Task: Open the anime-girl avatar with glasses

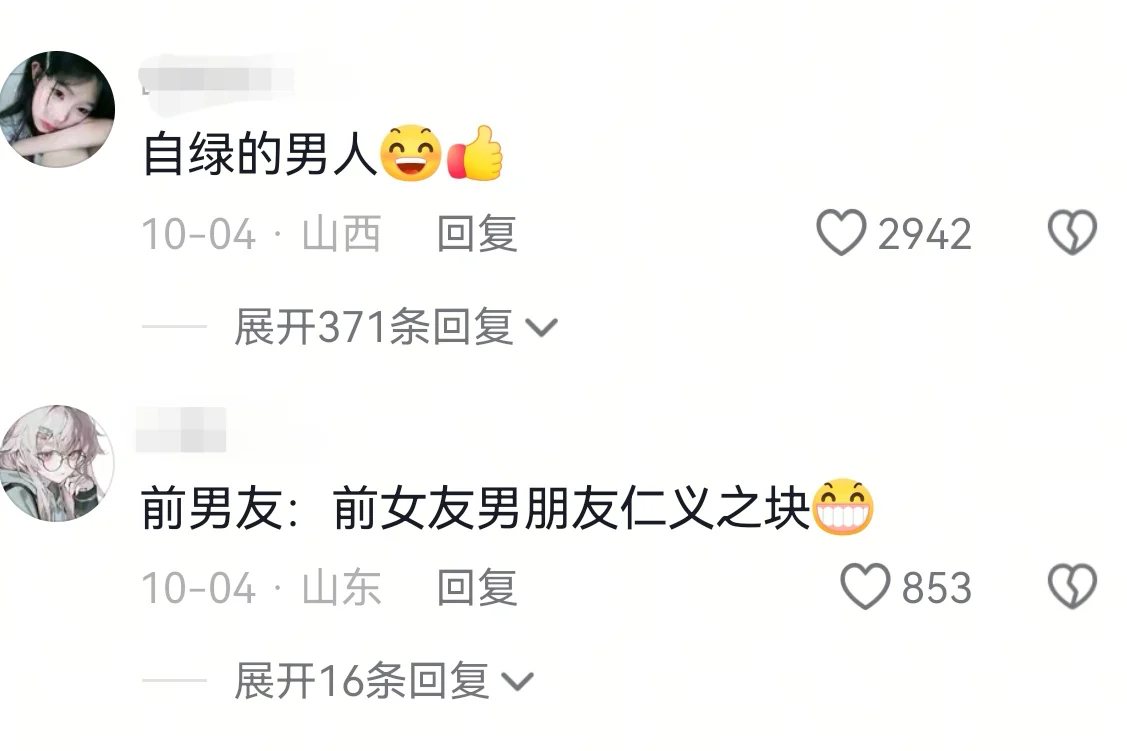Action: [58, 463]
